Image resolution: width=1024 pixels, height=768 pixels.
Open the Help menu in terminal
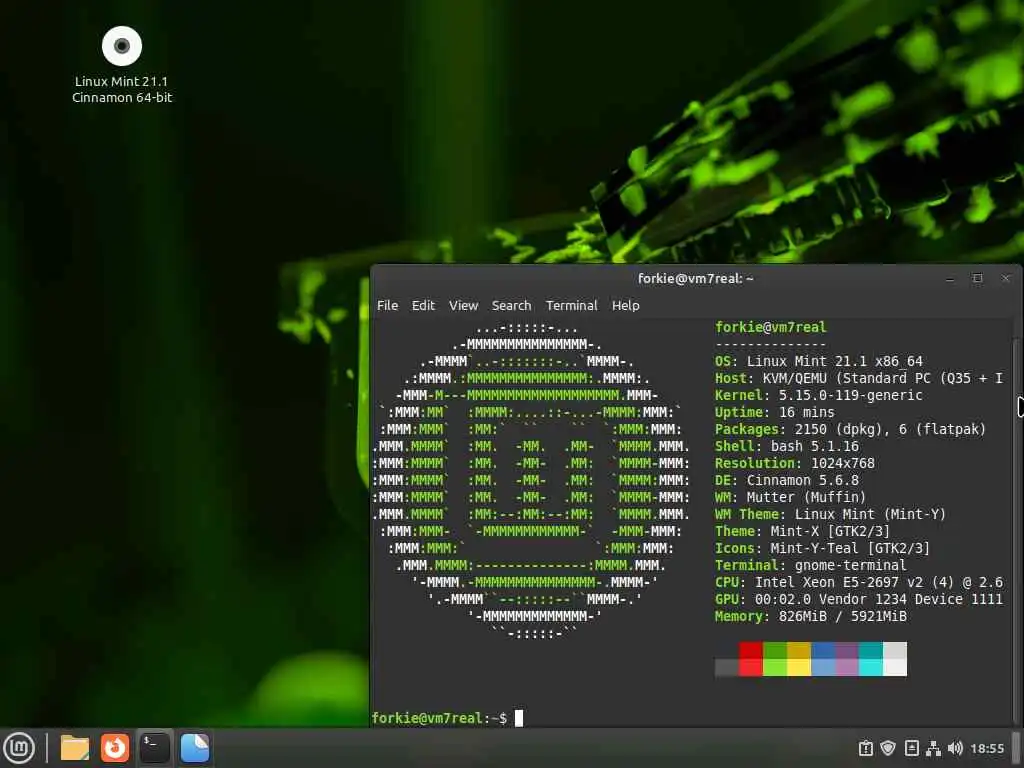[626, 306]
